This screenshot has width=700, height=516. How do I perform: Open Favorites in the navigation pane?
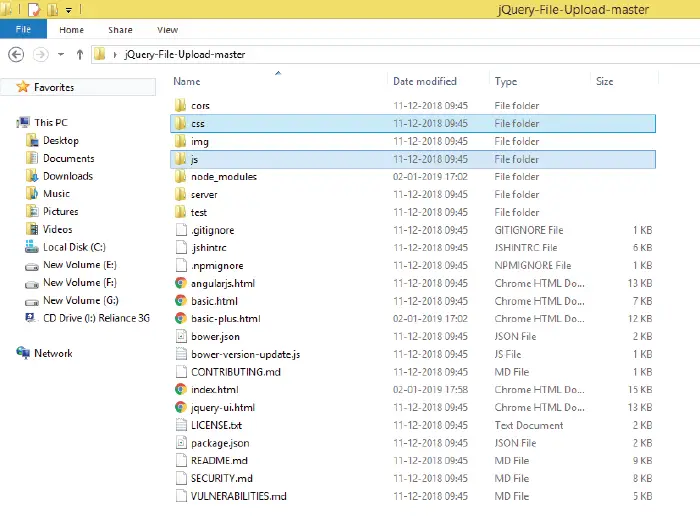tap(54, 87)
